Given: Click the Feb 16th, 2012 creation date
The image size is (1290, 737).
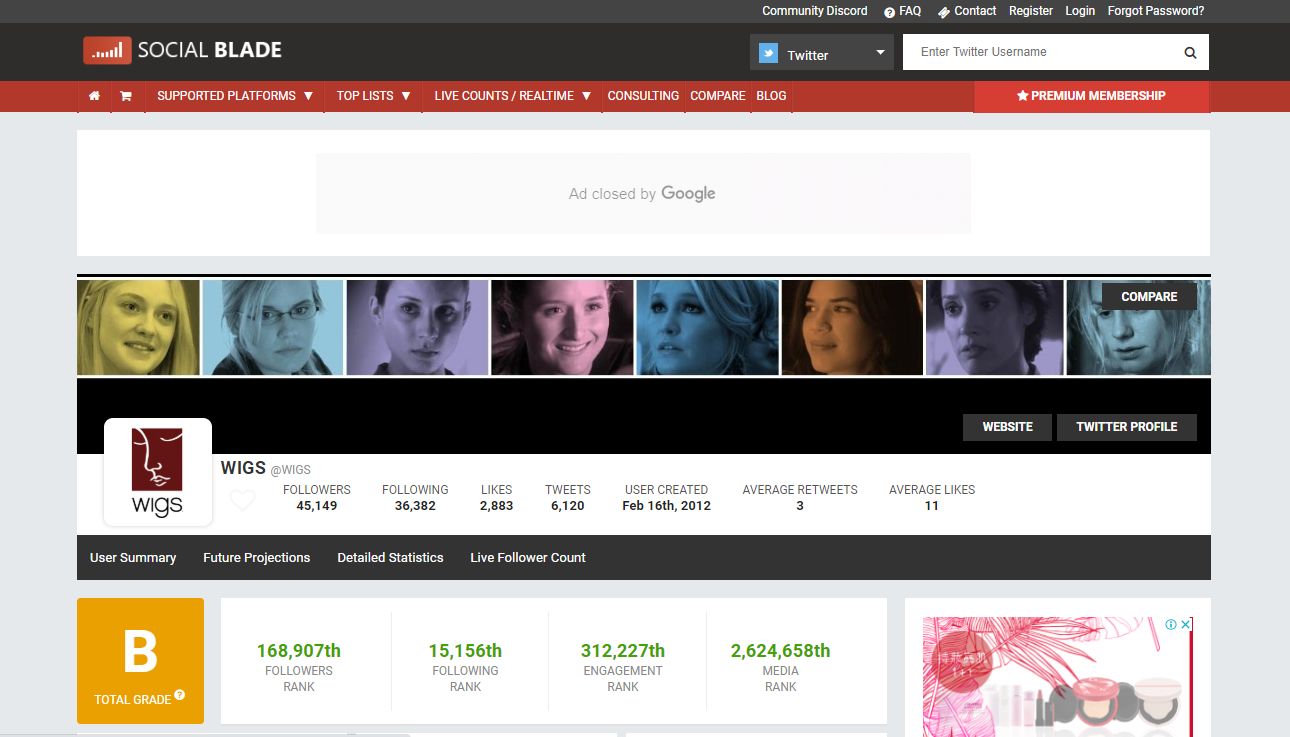Looking at the screenshot, I should pyautogui.click(x=666, y=506).
